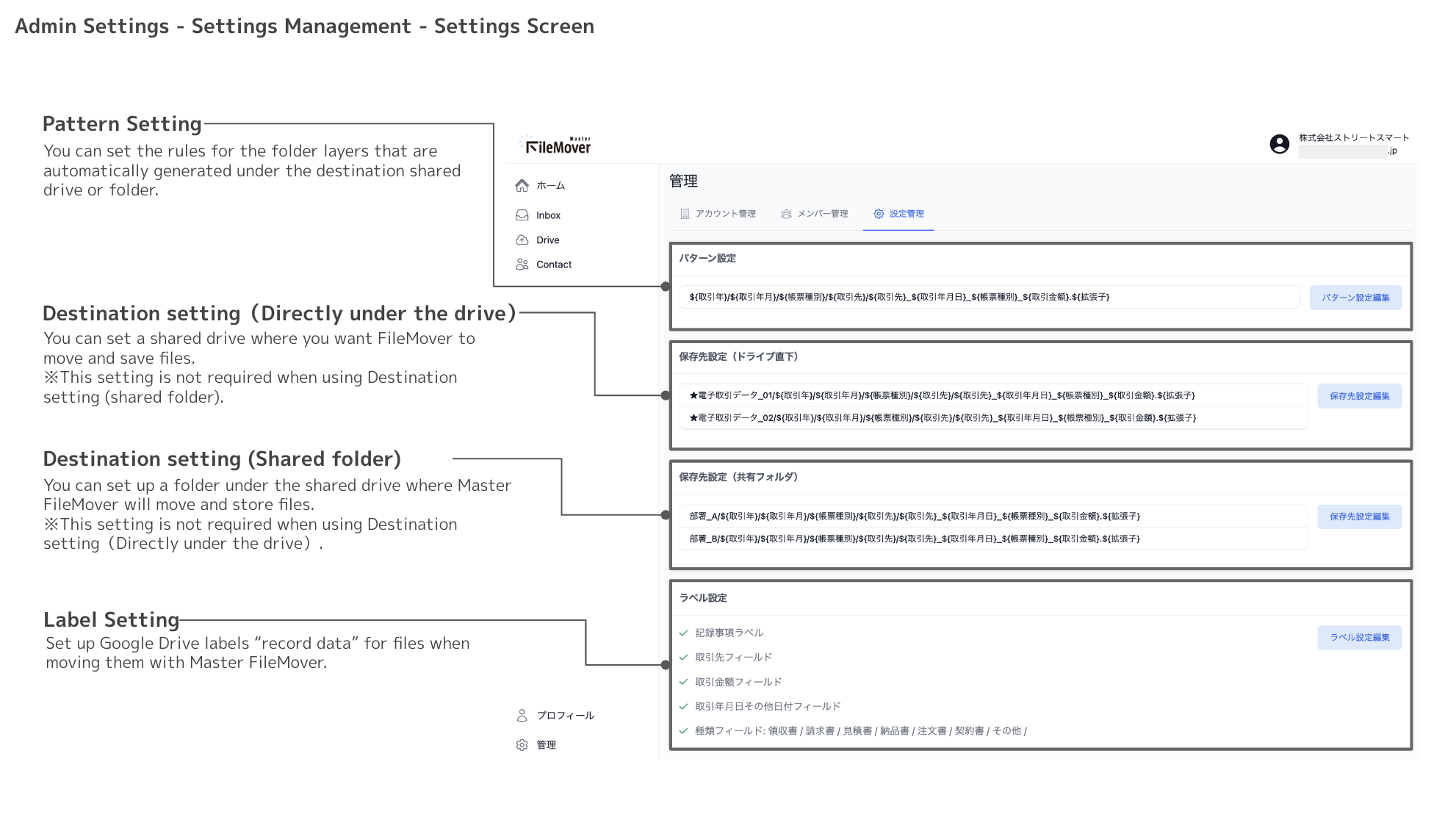Open the Drive cloud icon

(522, 240)
